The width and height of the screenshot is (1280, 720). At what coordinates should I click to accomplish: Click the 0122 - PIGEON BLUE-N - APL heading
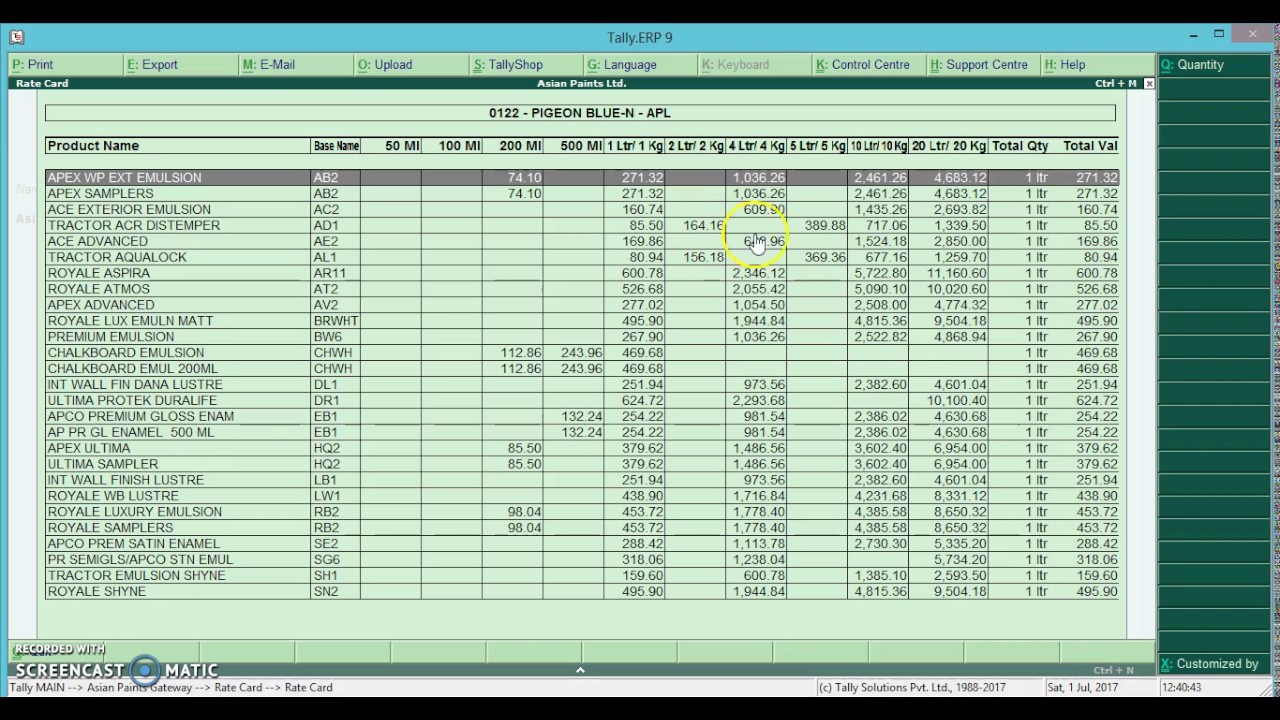(580, 113)
